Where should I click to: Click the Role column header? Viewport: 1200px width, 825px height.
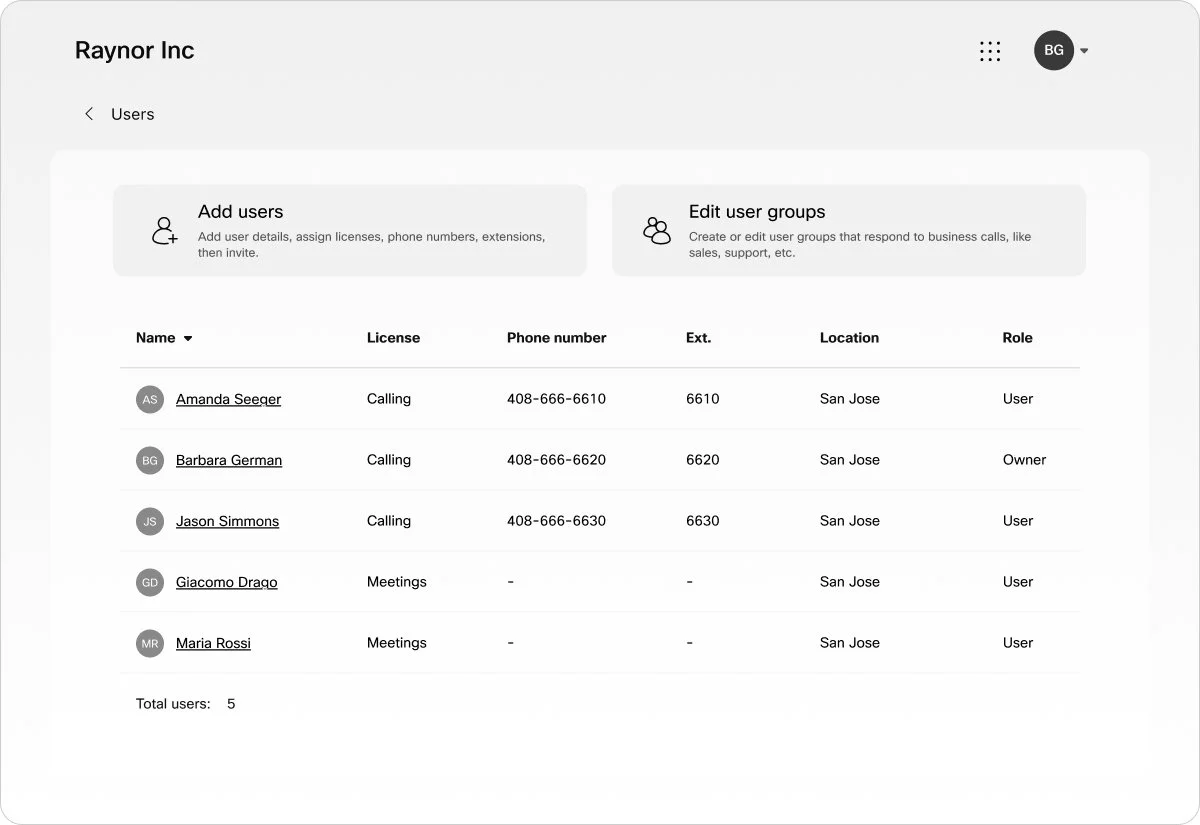1018,338
